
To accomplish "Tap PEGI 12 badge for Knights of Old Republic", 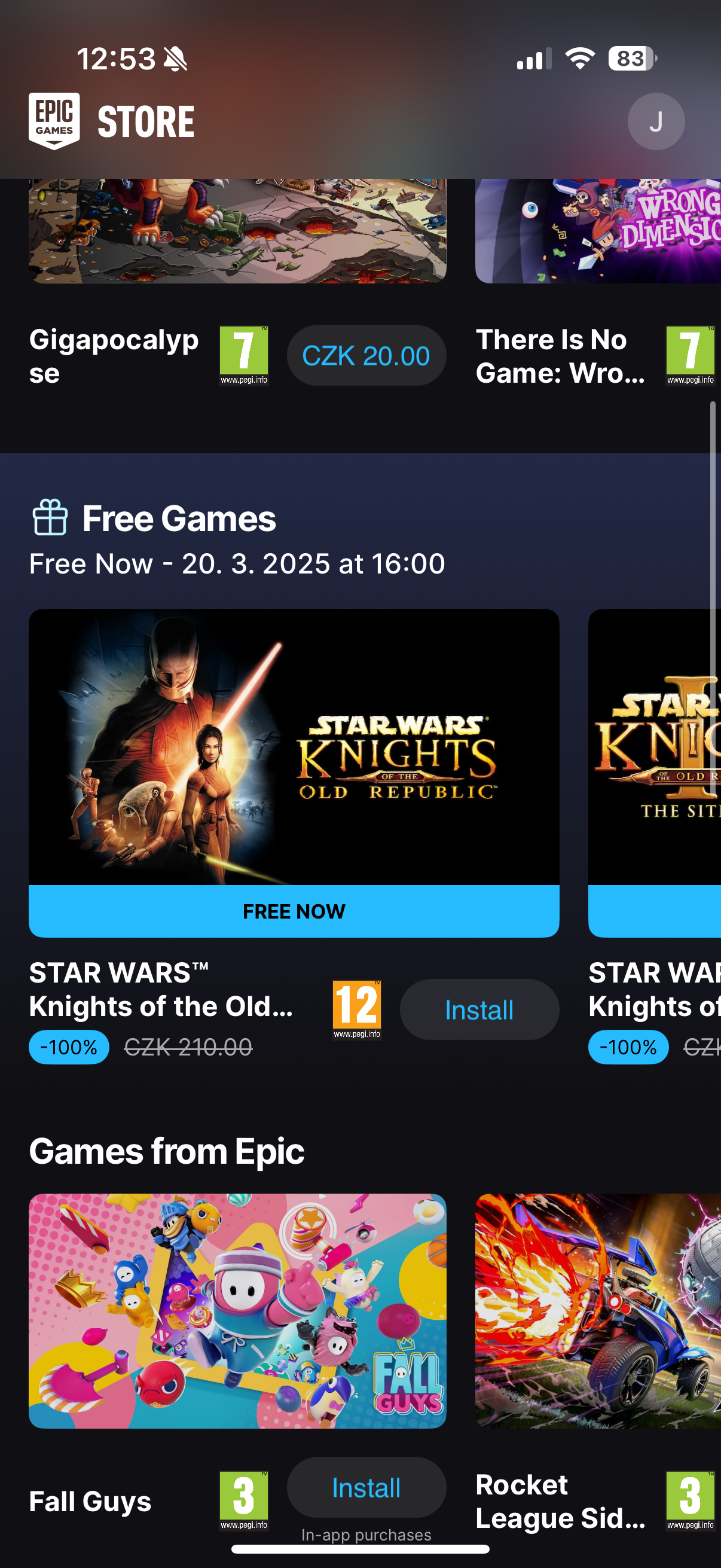I will coord(356,1010).
